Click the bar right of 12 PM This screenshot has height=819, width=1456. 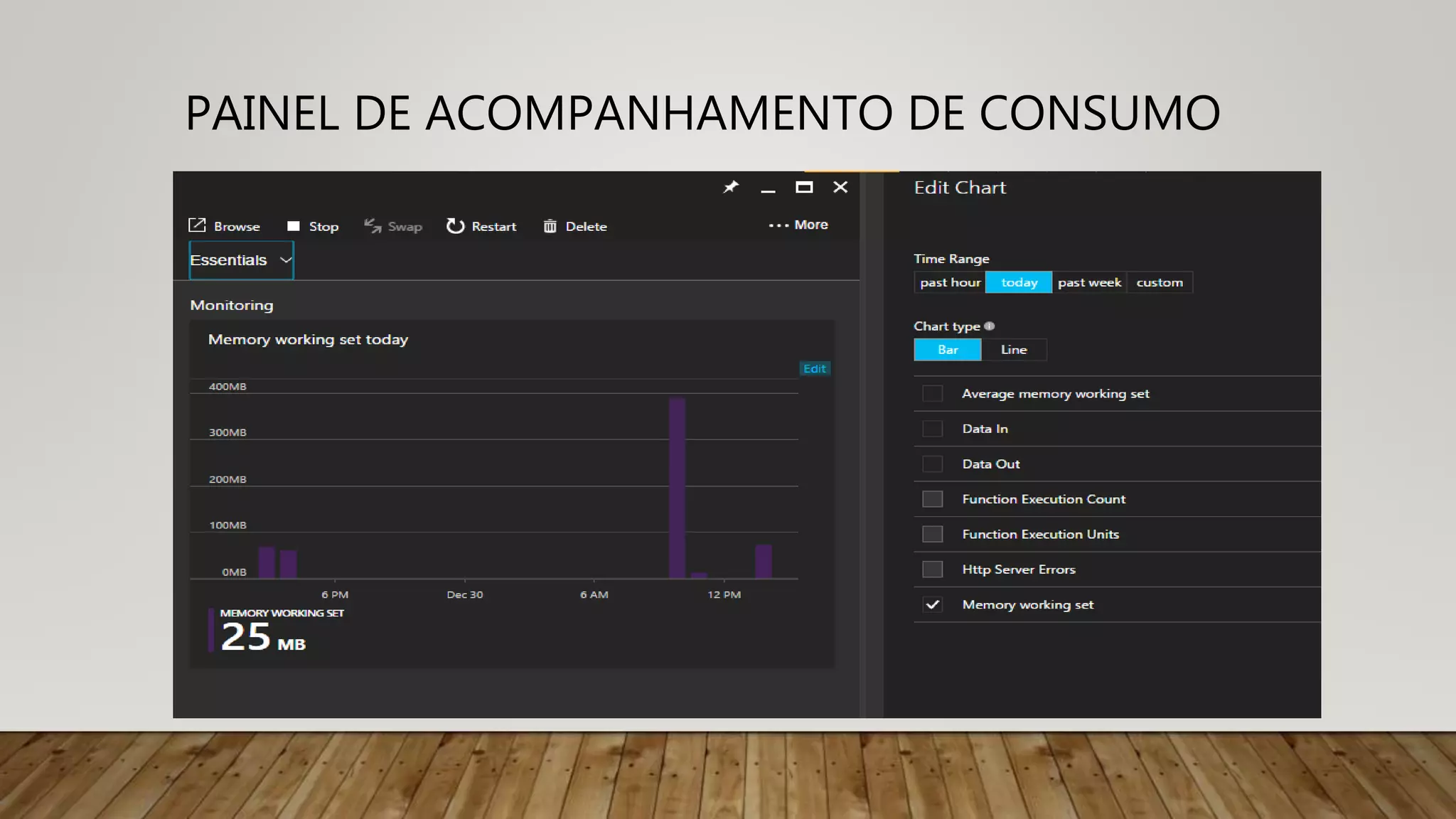[764, 562]
